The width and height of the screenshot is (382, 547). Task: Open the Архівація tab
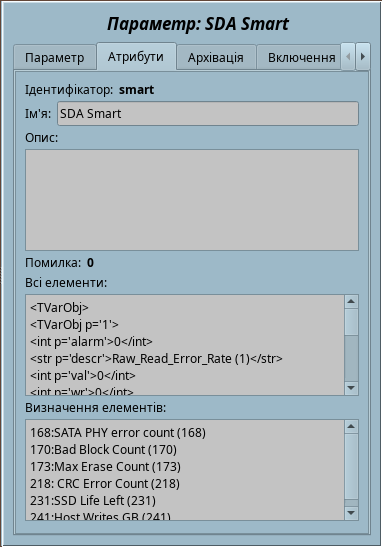click(216, 57)
